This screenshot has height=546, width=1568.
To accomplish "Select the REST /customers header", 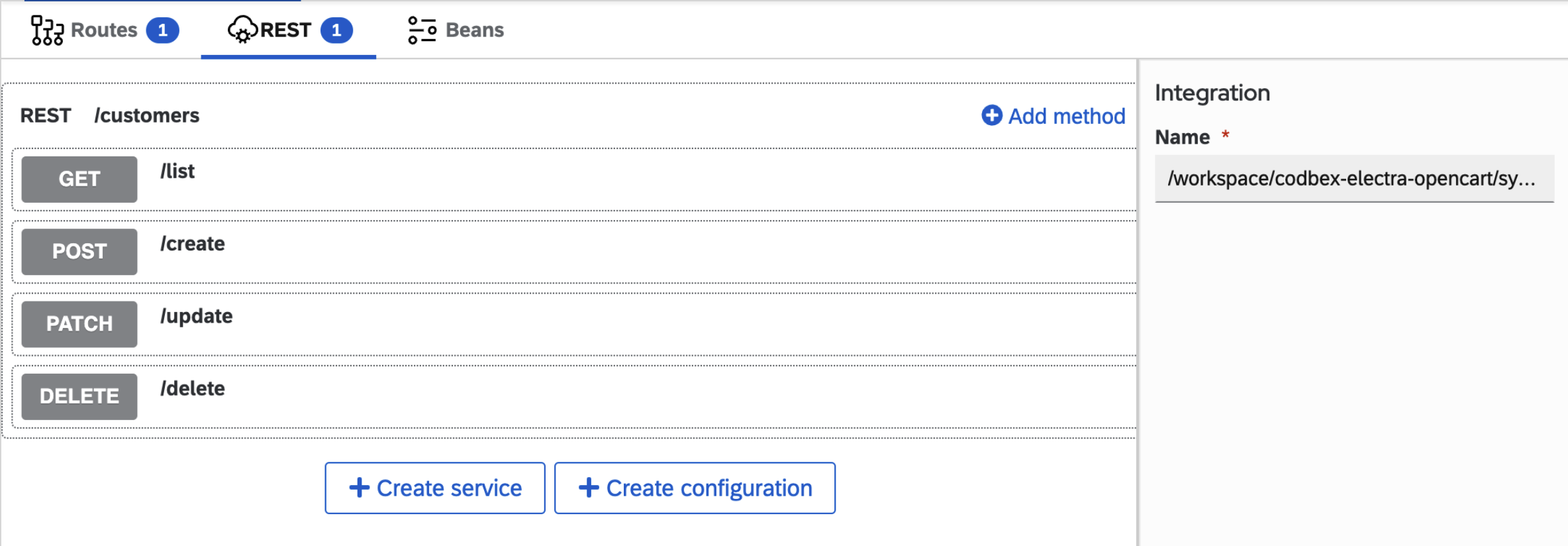I will tap(110, 115).
